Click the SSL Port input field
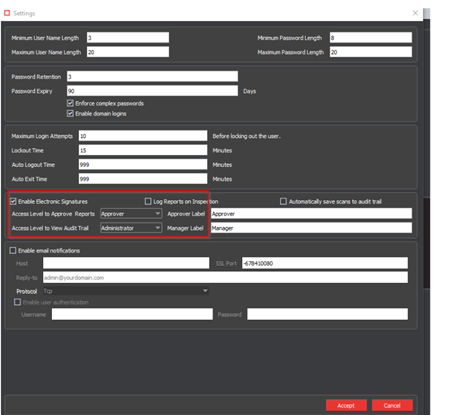Viewport: 450px width, 415px height. pos(325,263)
